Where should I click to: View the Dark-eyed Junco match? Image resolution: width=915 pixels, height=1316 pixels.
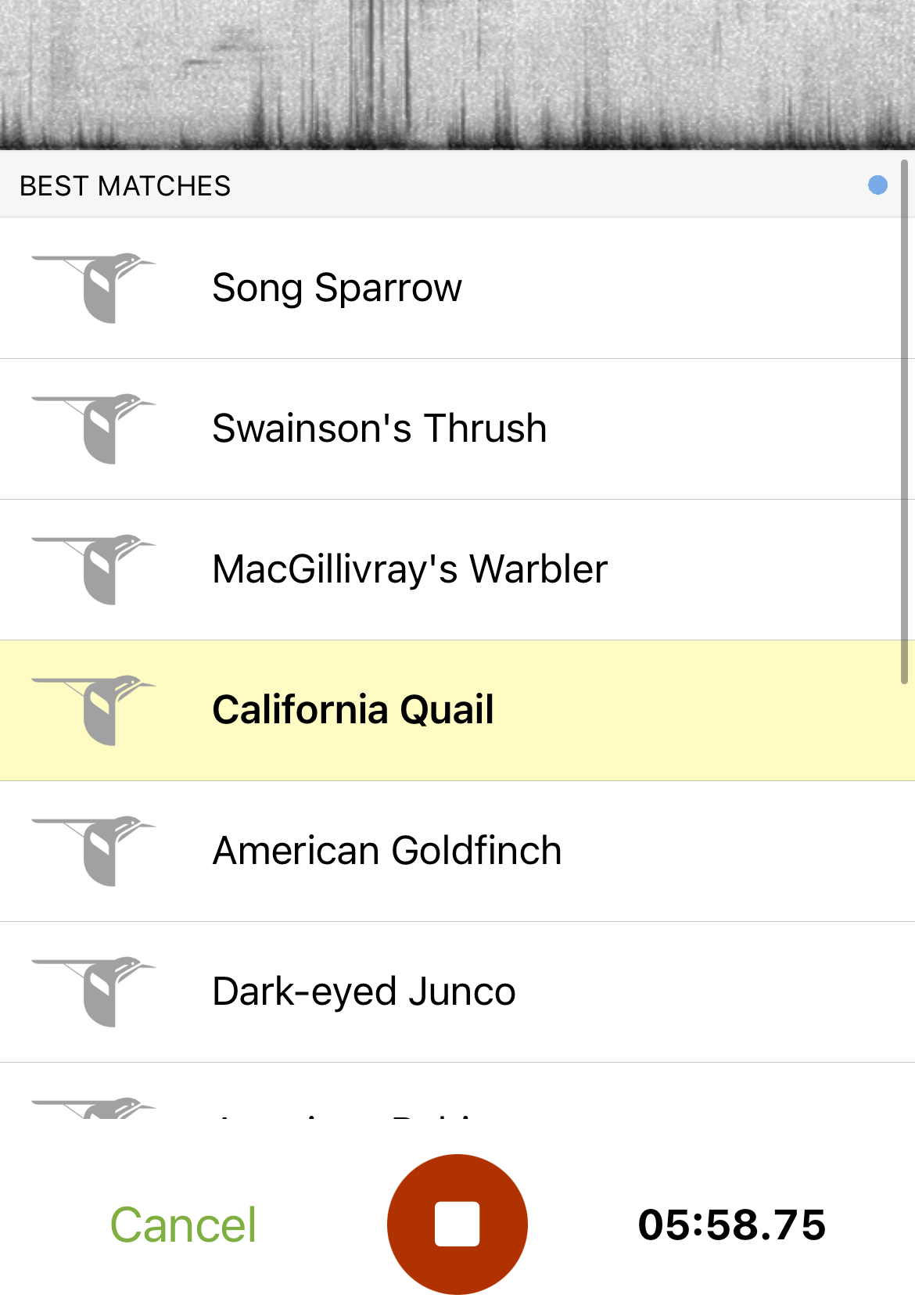[x=364, y=991]
